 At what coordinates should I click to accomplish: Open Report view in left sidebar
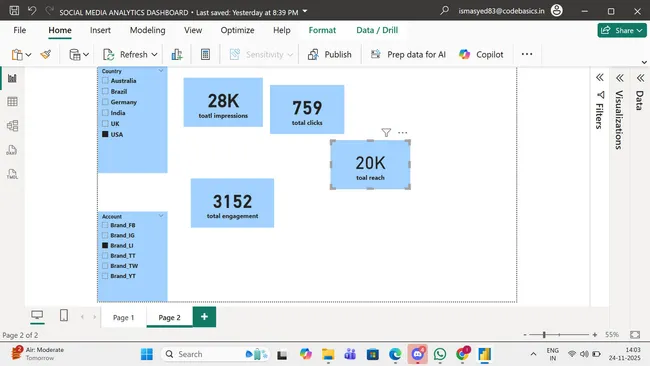pyautogui.click(x=12, y=78)
